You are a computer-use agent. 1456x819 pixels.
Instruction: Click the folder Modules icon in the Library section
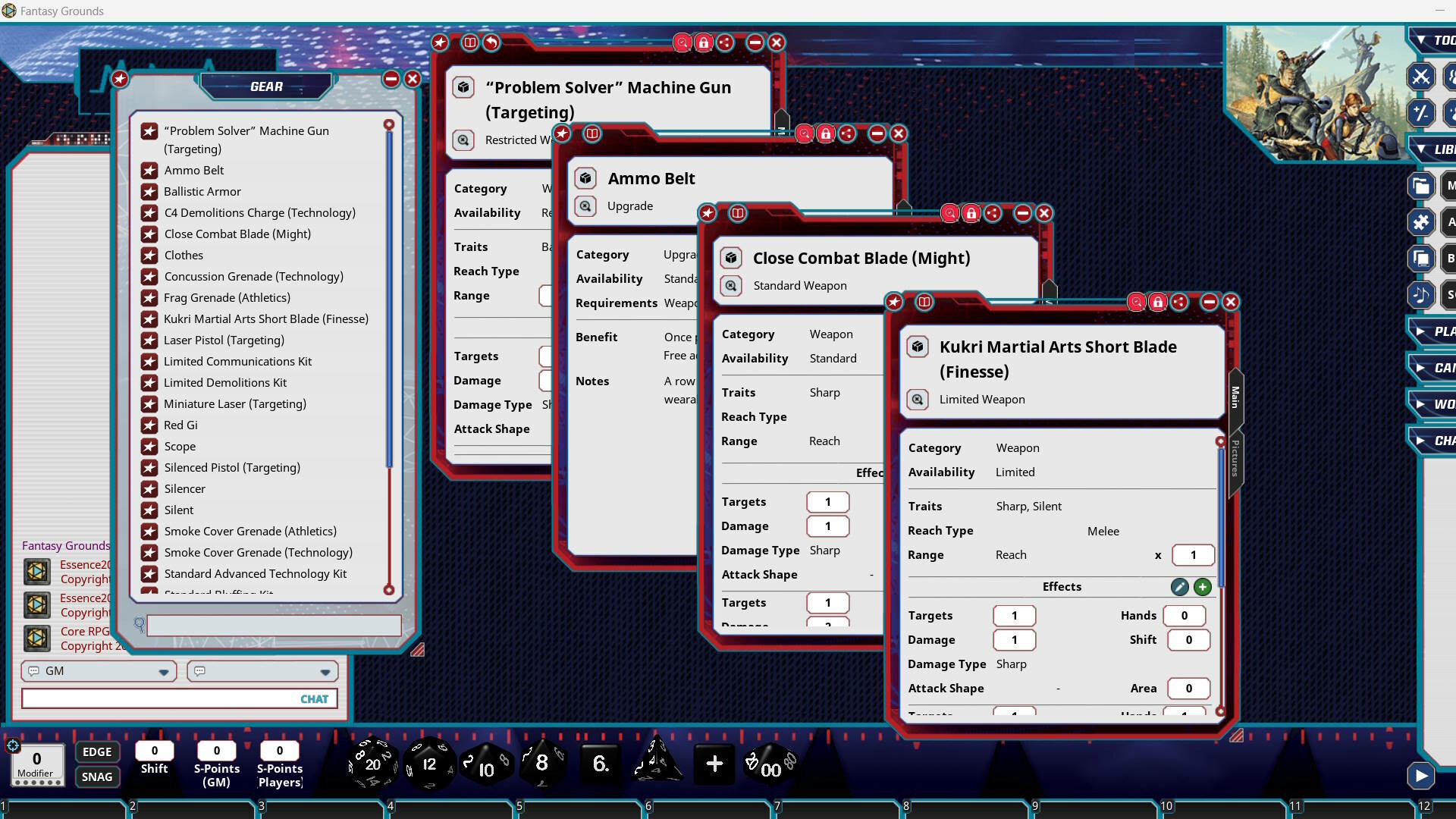1422,185
